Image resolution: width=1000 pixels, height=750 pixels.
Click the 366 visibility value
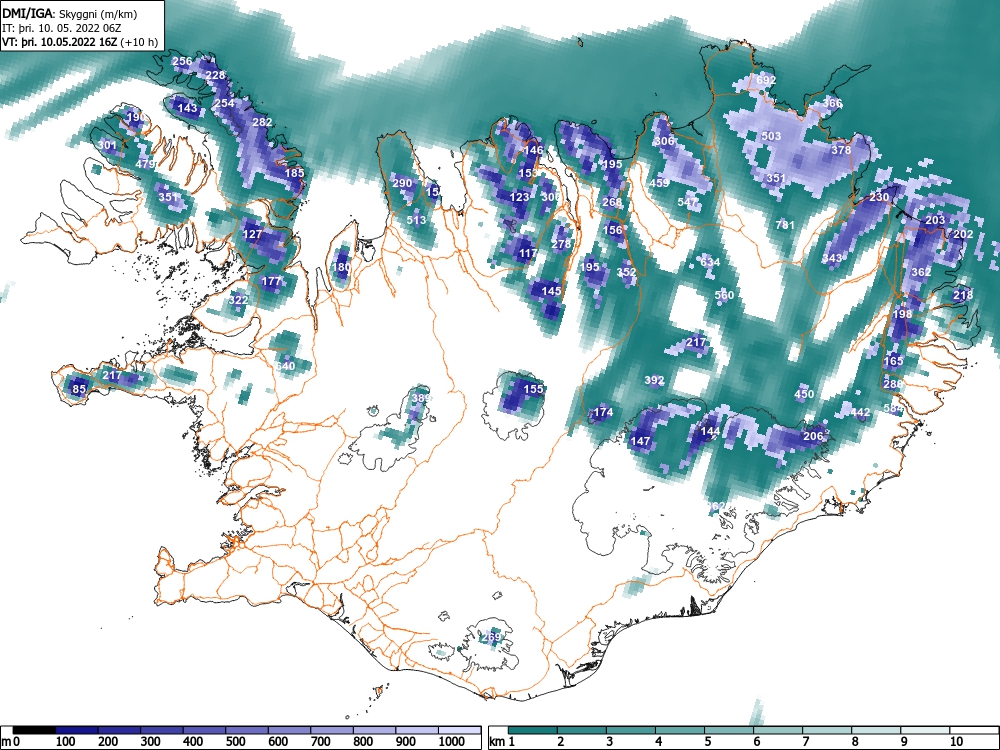click(x=832, y=103)
